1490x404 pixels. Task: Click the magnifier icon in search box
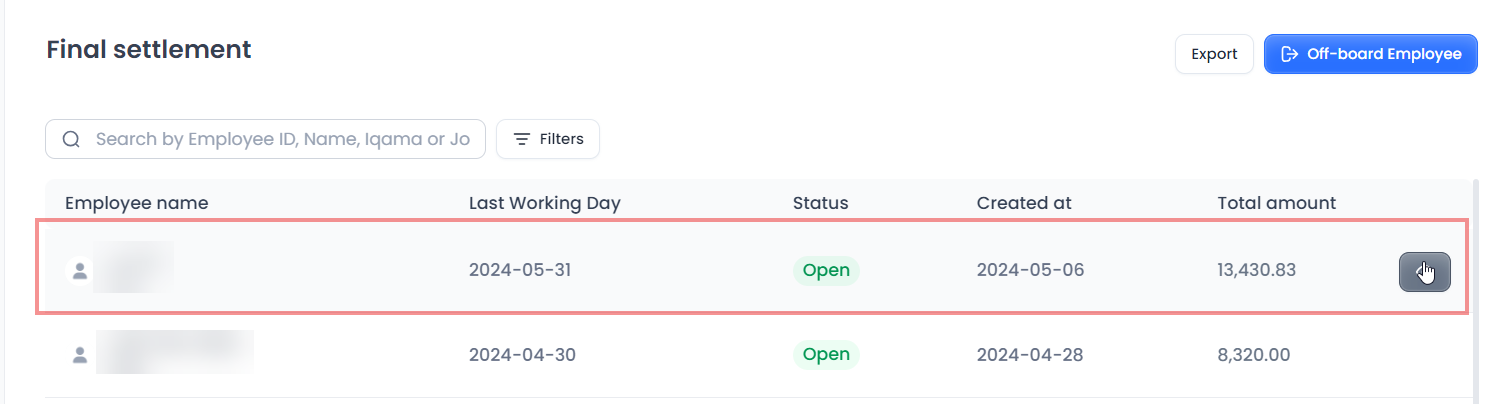pos(71,139)
